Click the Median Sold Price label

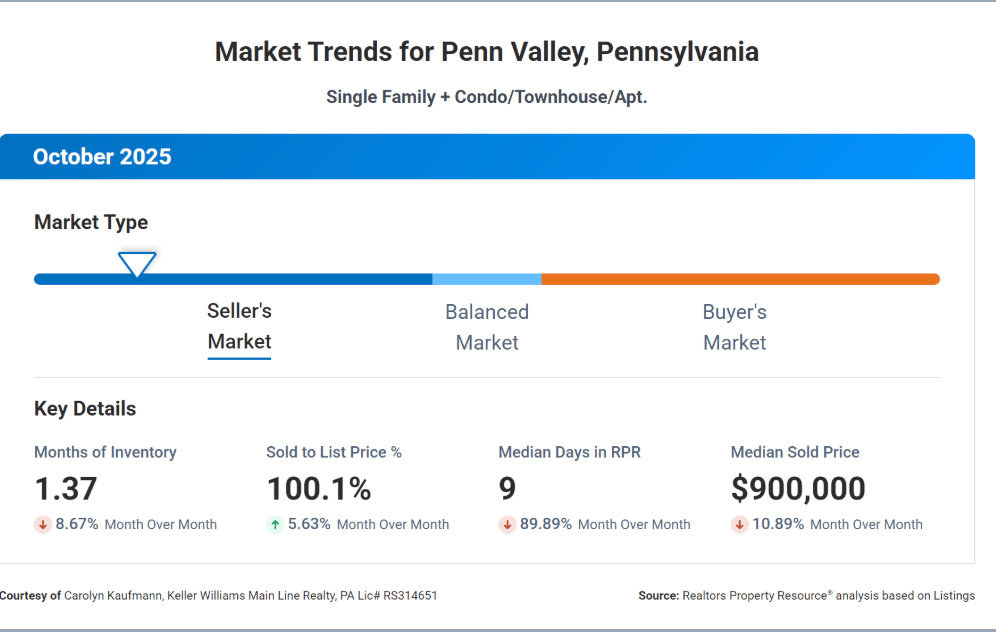pos(795,452)
